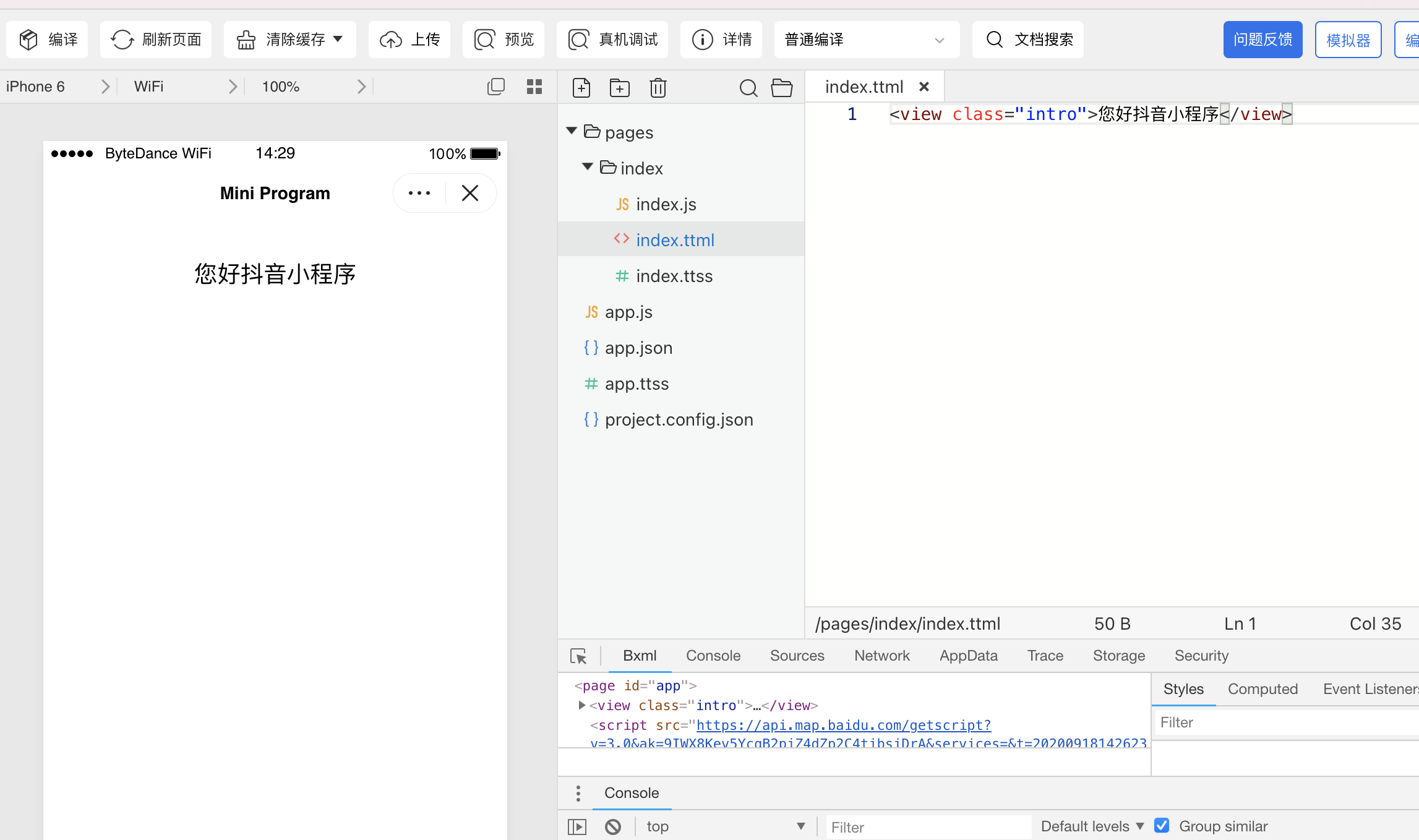This screenshot has height=840, width=1419.
Task: Switch to the Network tab
Action: (881, 656)
